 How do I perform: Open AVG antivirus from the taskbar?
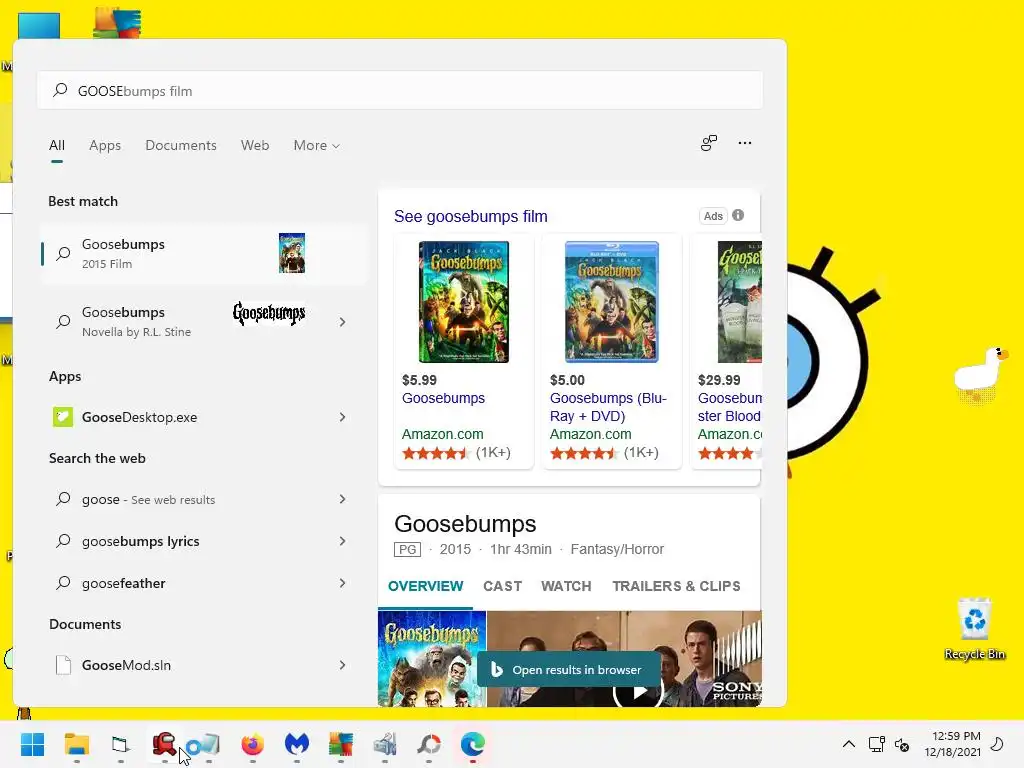341,744
